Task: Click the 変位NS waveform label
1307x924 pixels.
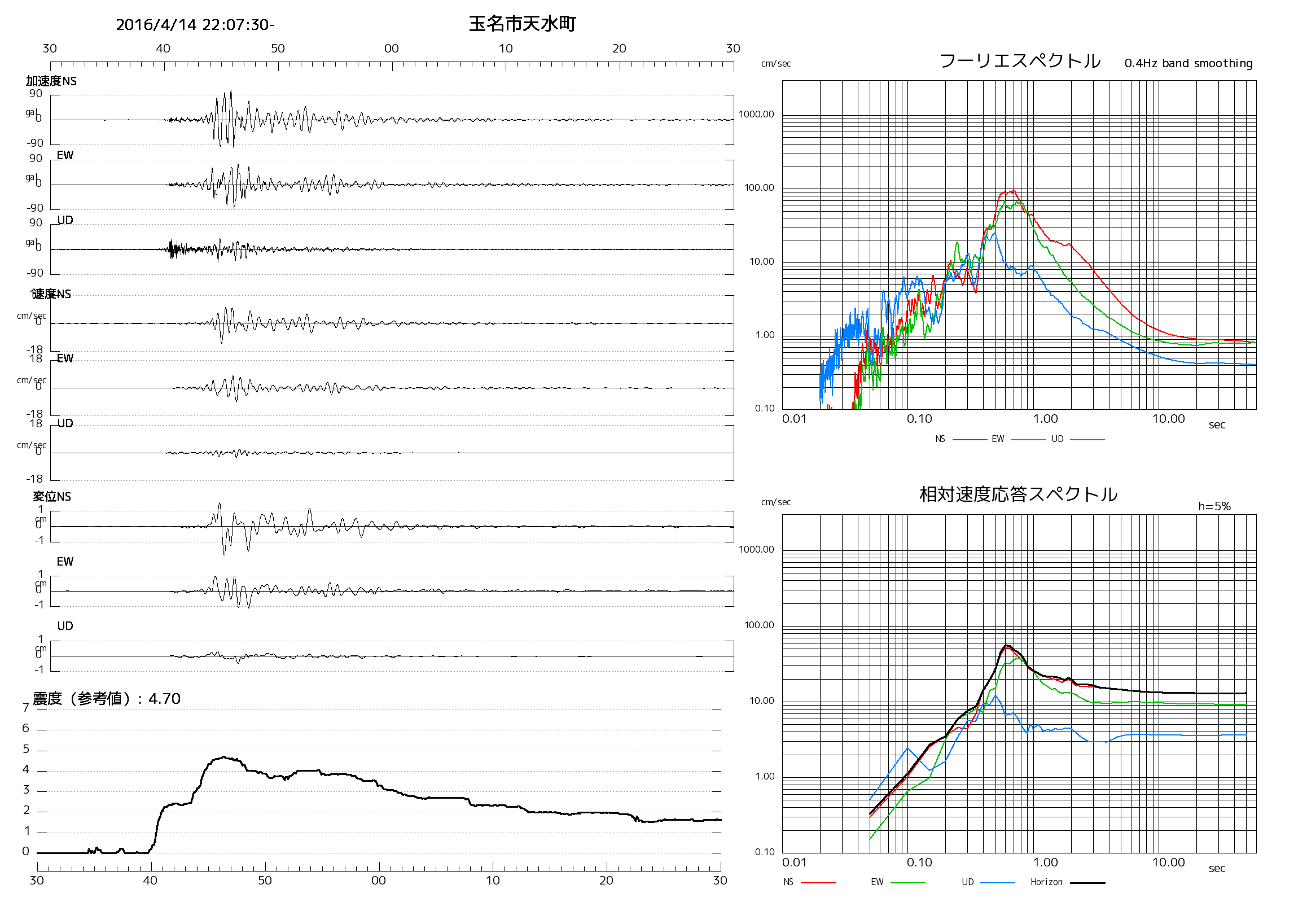Action: tap(52, 497)
